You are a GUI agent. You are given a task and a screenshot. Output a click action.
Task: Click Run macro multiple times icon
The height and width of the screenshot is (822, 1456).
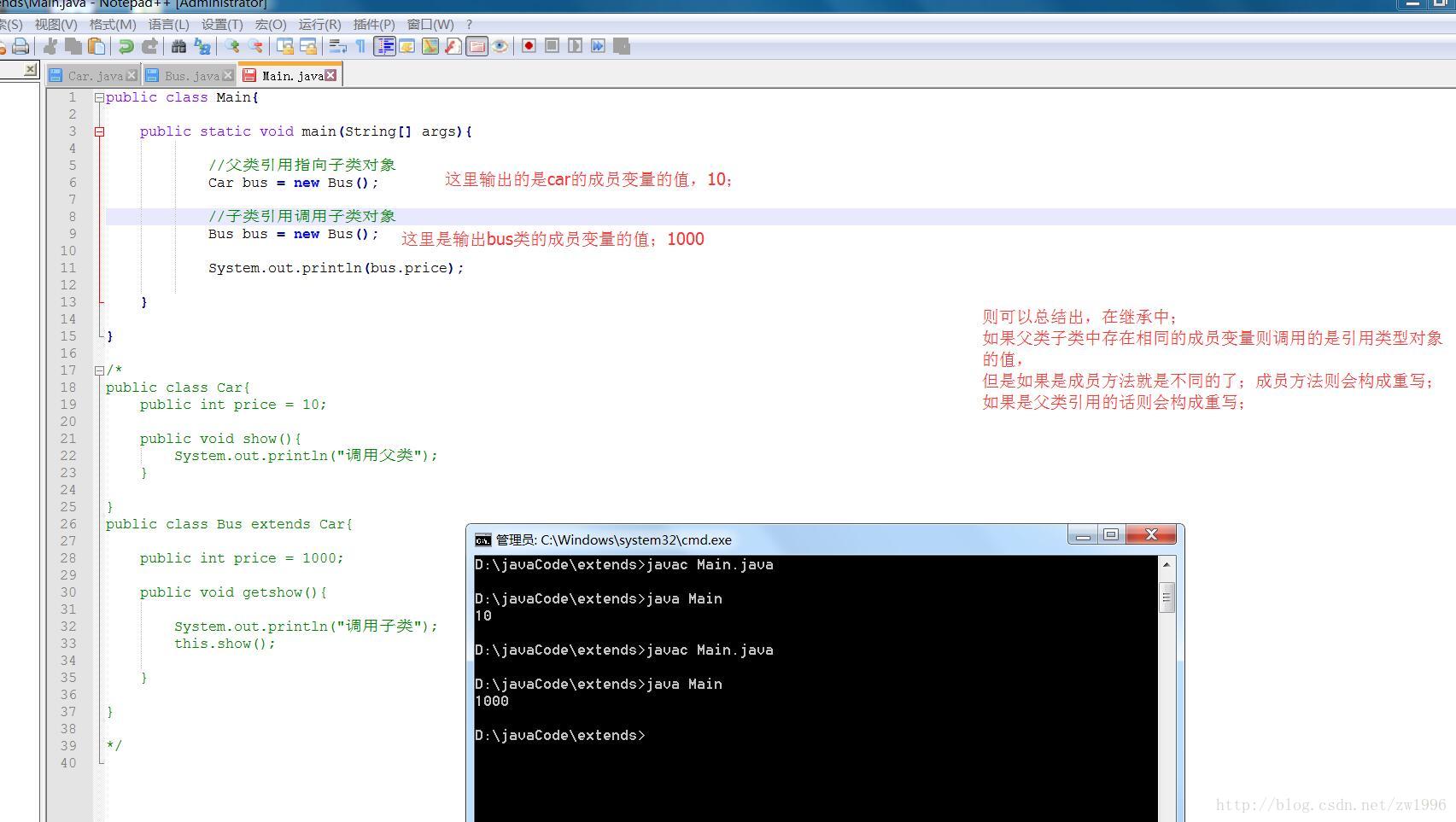599,46
